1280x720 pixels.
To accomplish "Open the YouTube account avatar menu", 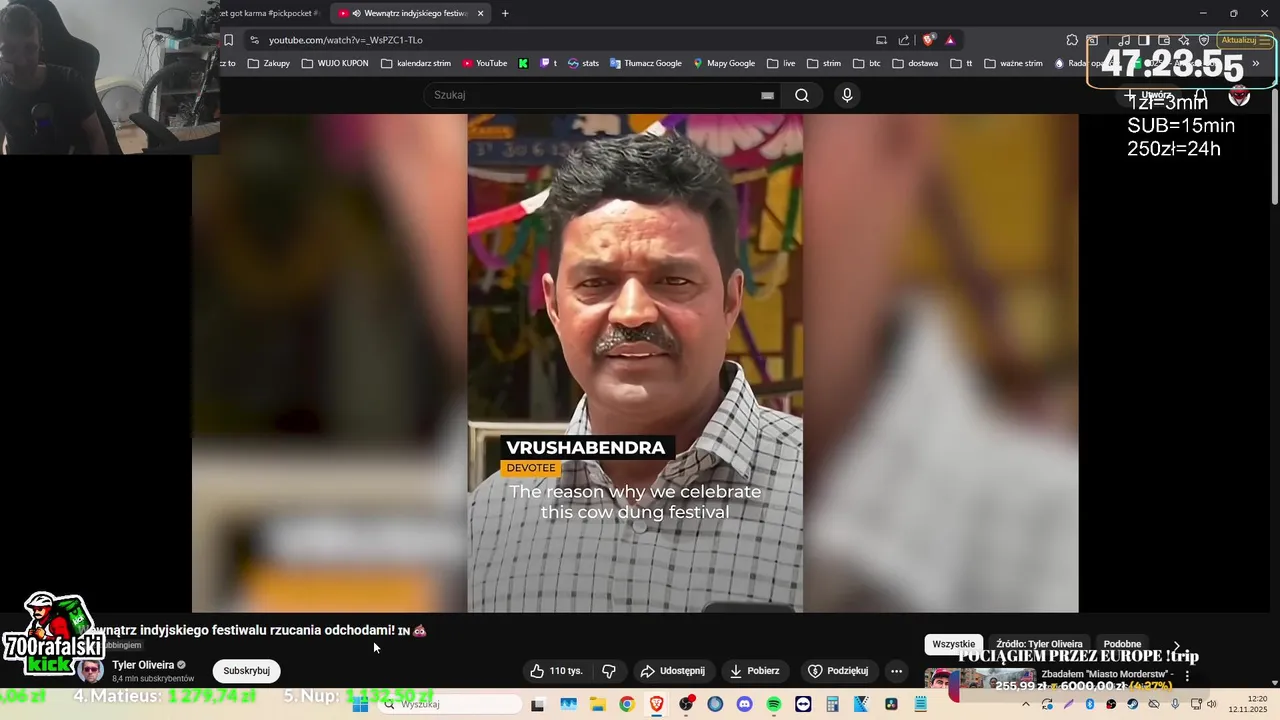I will [x=1239, y=95].
